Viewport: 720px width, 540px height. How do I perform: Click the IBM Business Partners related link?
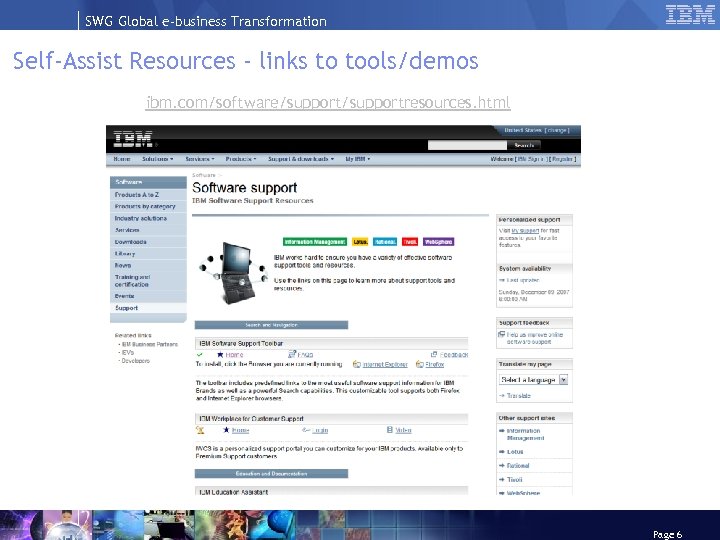click(150, 344)
